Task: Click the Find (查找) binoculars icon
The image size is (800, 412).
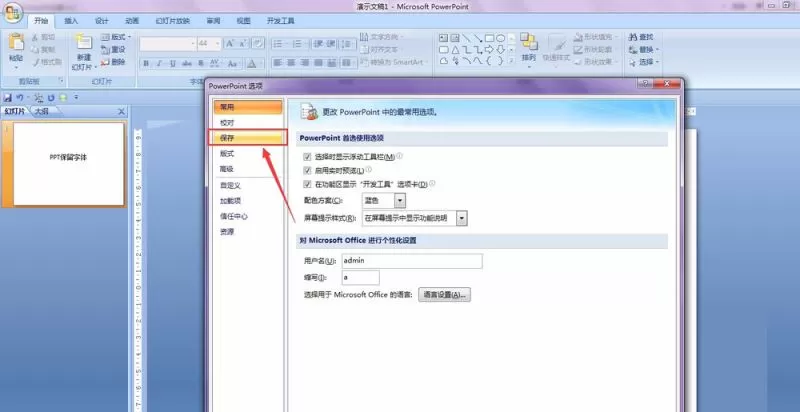Action: click(x=633, y=37)
